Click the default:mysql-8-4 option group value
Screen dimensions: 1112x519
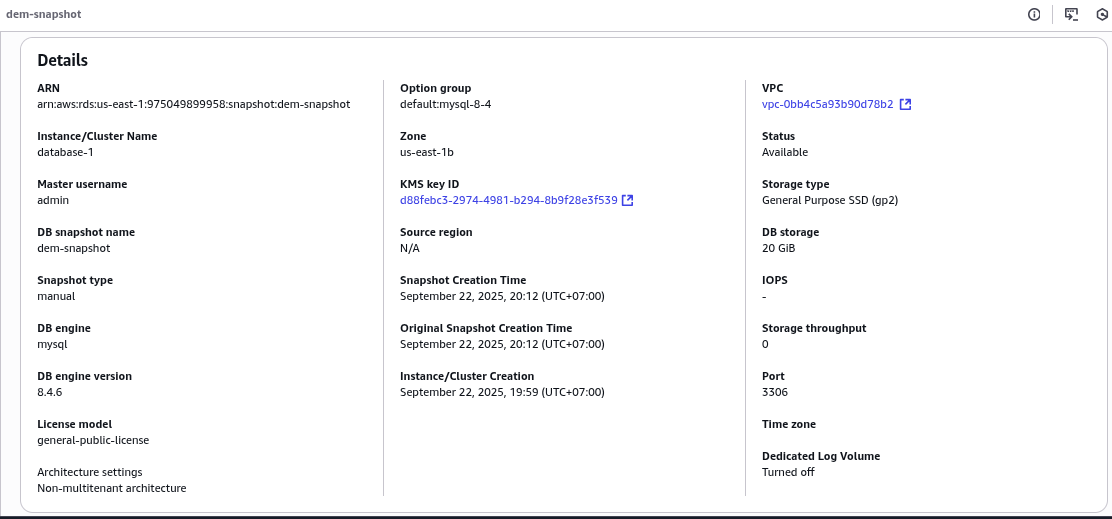tap(445, 104)
